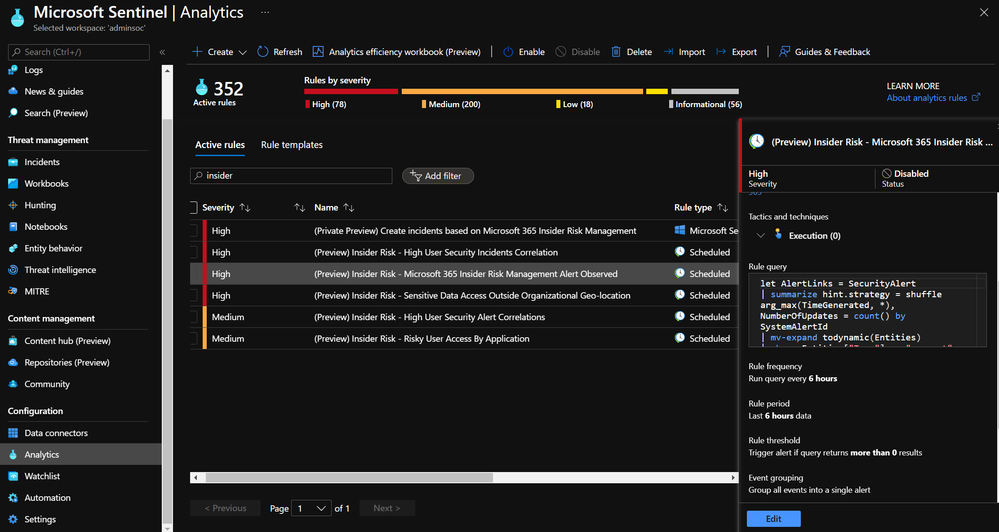Open Data connectors icon
The image size is (999, 532).
pos(13,433)
